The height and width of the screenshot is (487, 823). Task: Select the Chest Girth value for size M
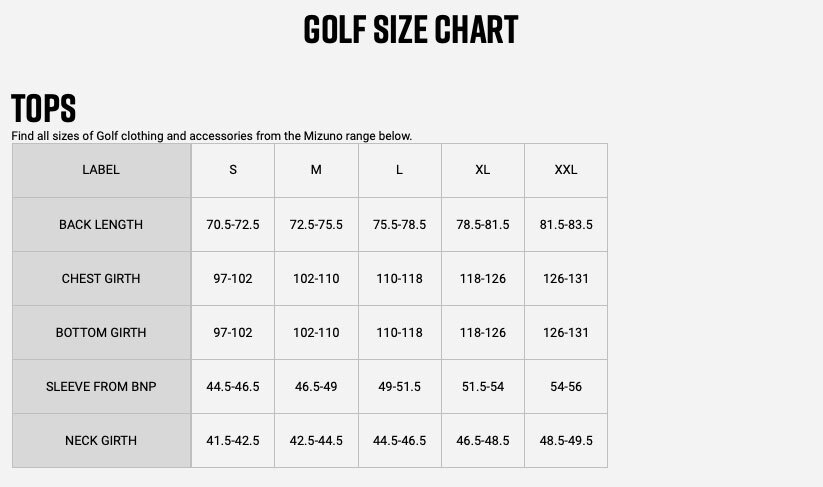click(x=316, y=278)
